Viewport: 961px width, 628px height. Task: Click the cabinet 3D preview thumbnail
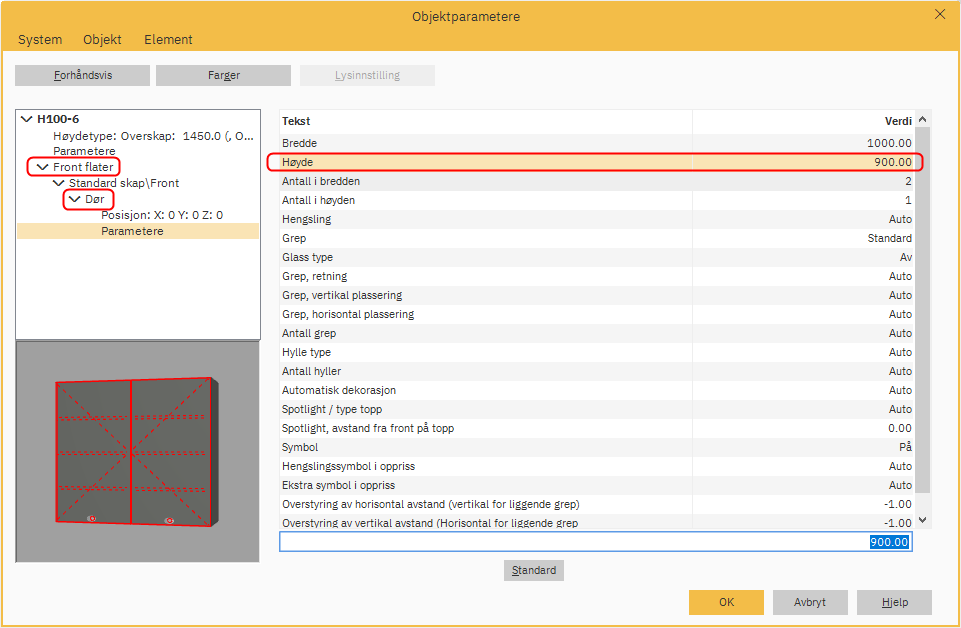point(137,450)
